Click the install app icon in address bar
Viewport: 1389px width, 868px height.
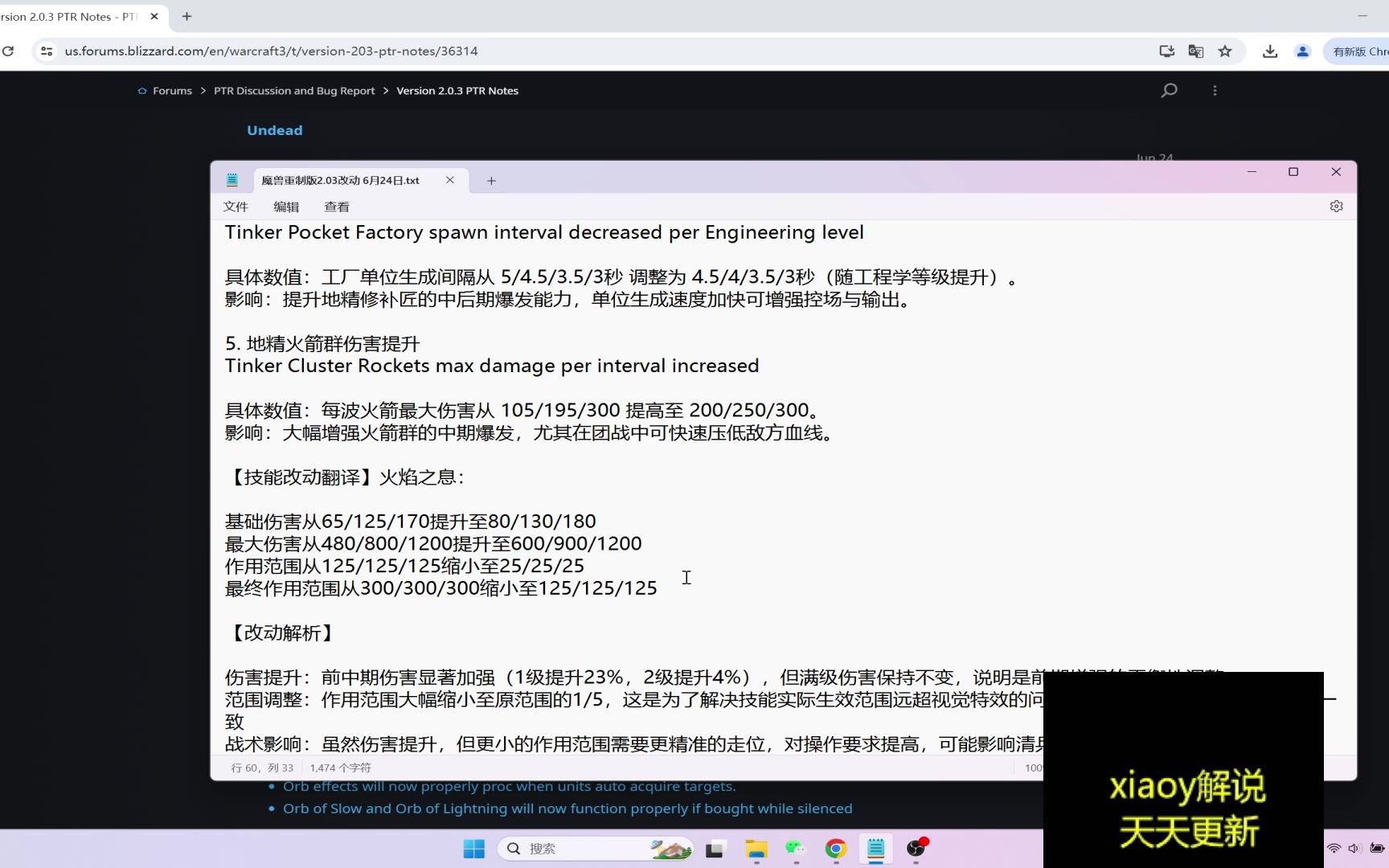click(1166, 51)
